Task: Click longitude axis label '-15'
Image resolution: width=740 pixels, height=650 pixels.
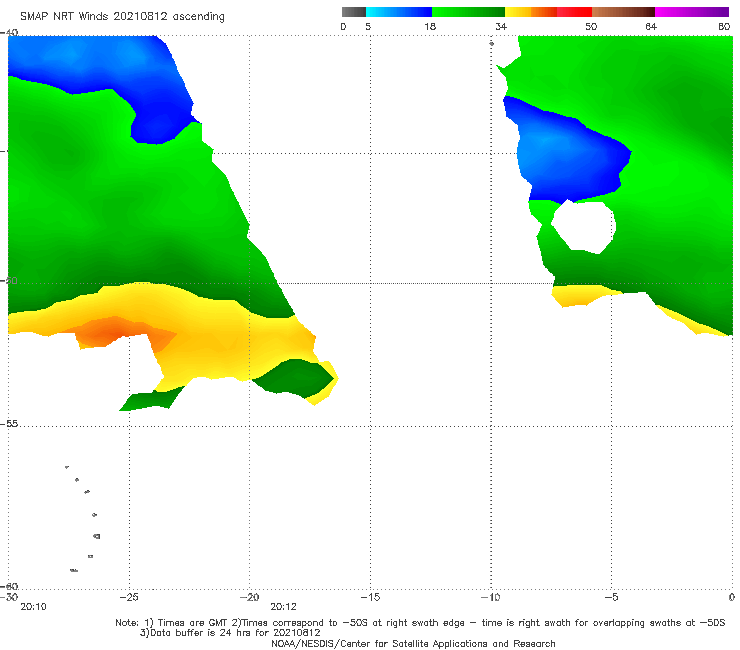Action: (x=370, y=597)
